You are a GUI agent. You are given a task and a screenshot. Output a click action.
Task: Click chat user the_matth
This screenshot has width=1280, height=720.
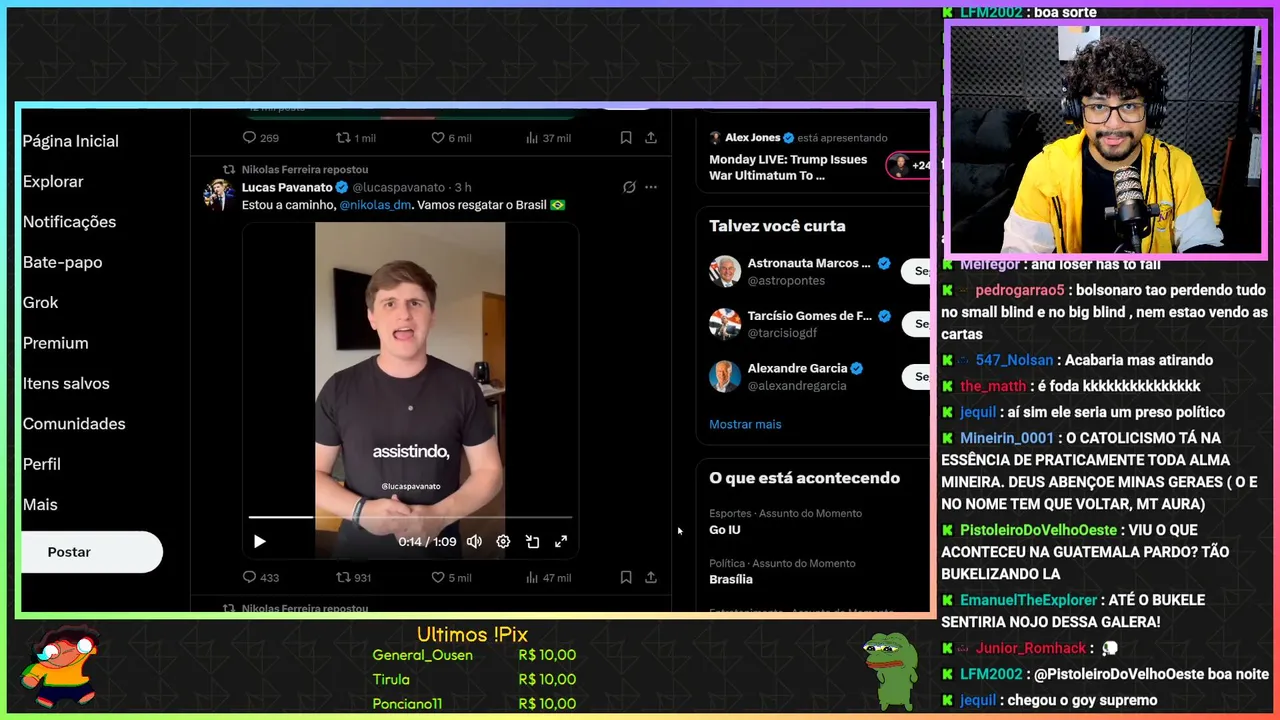[993, 386]
